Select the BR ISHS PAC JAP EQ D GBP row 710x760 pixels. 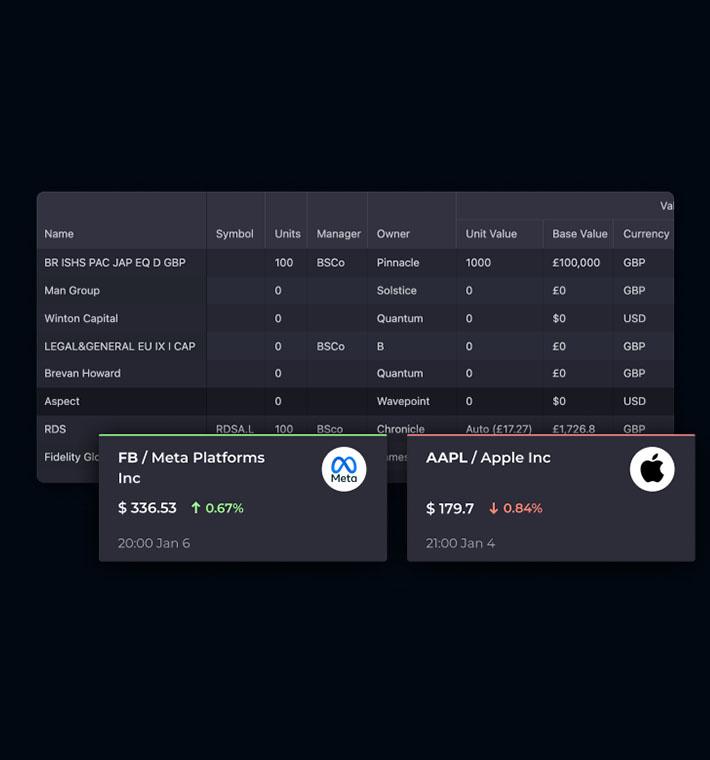click(x=115, y=263)
